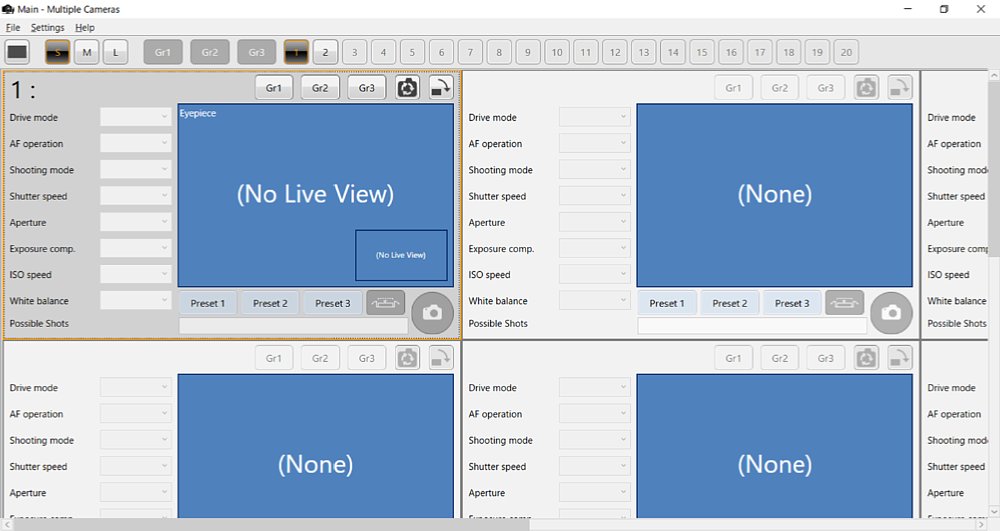Select camera 10 in the top toolbar
The image size is (1000, 531).
click(557, 52)
